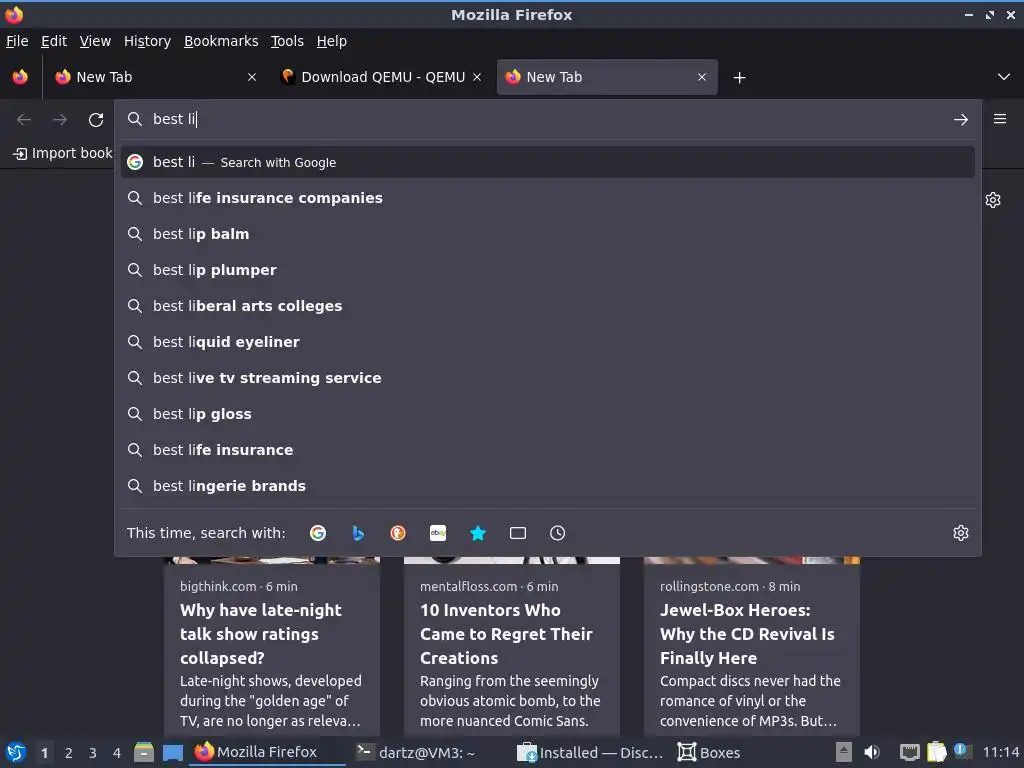This screenshot has height=768, width=1024.
Task: Open search settings gear in suggestions panel
Action: point(961,533)
